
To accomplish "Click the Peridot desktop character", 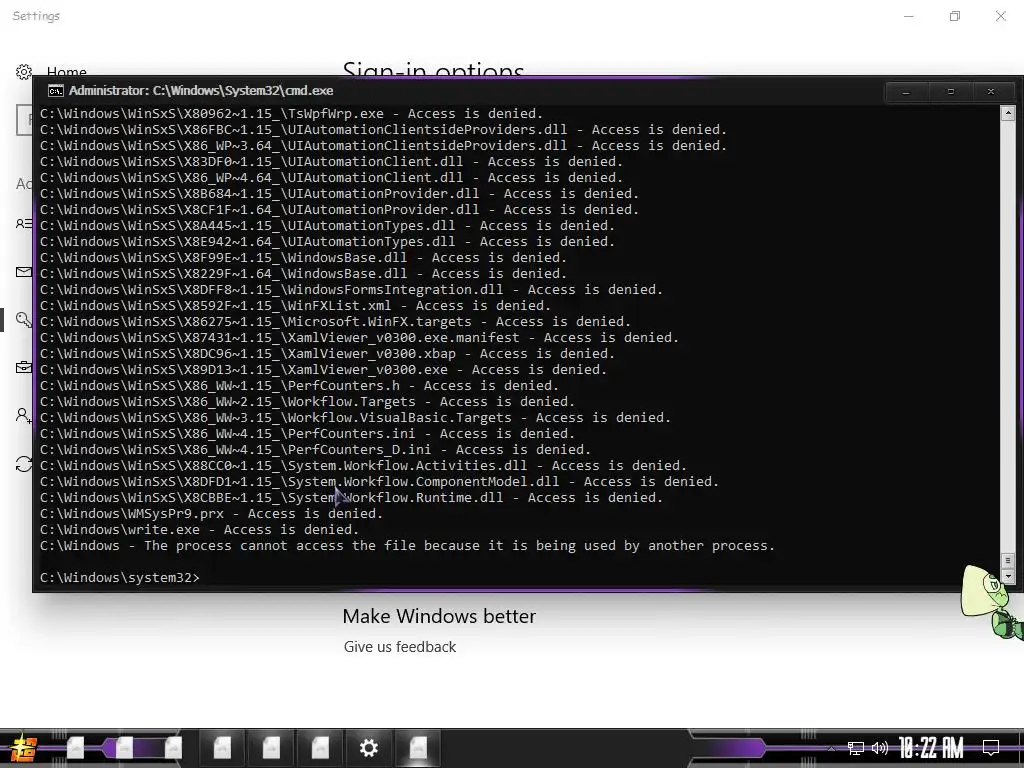I will pyautogui.click(x=991, y=602).
